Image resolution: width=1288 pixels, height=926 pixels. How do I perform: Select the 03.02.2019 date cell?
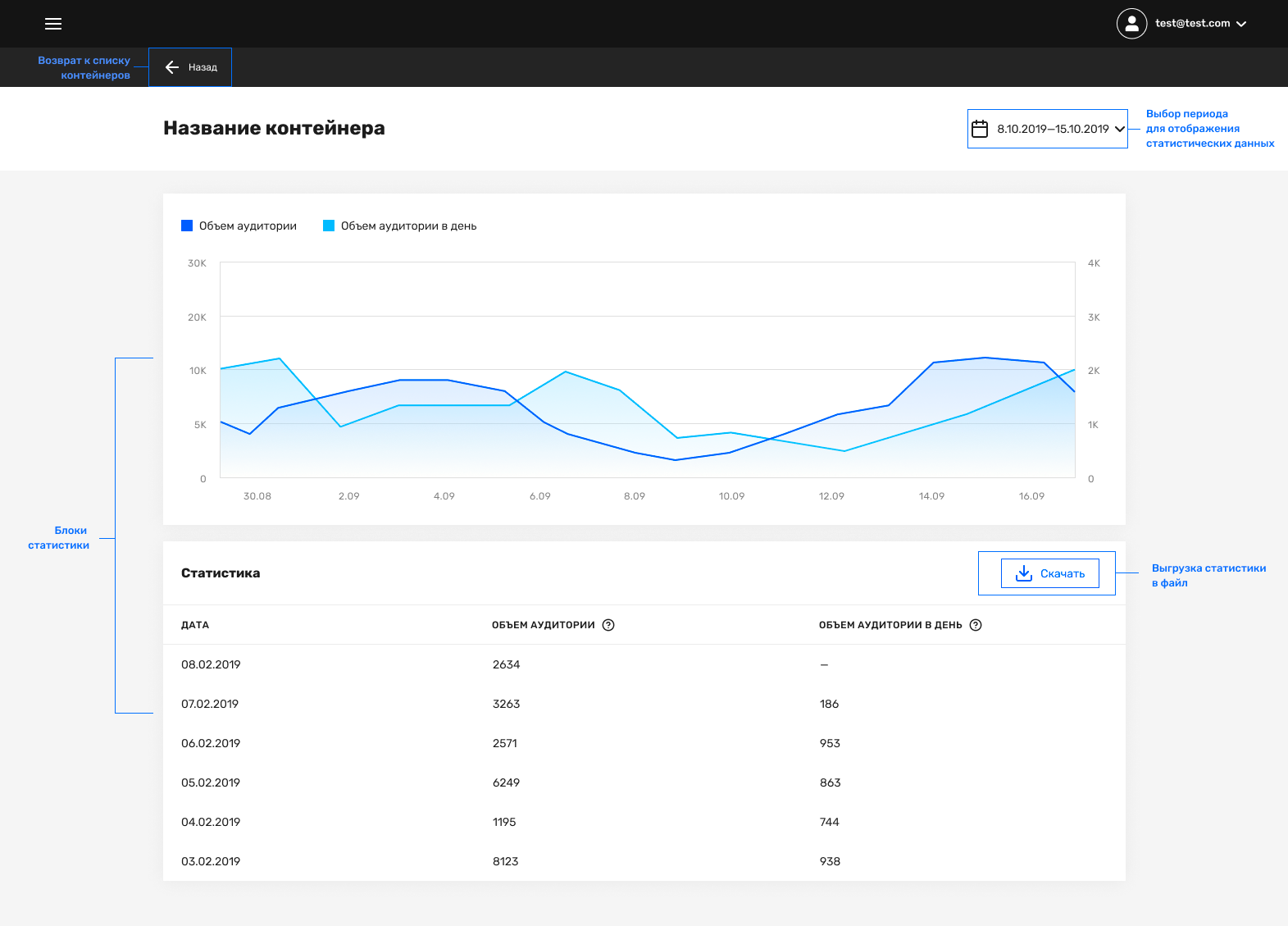coord(211,861)
